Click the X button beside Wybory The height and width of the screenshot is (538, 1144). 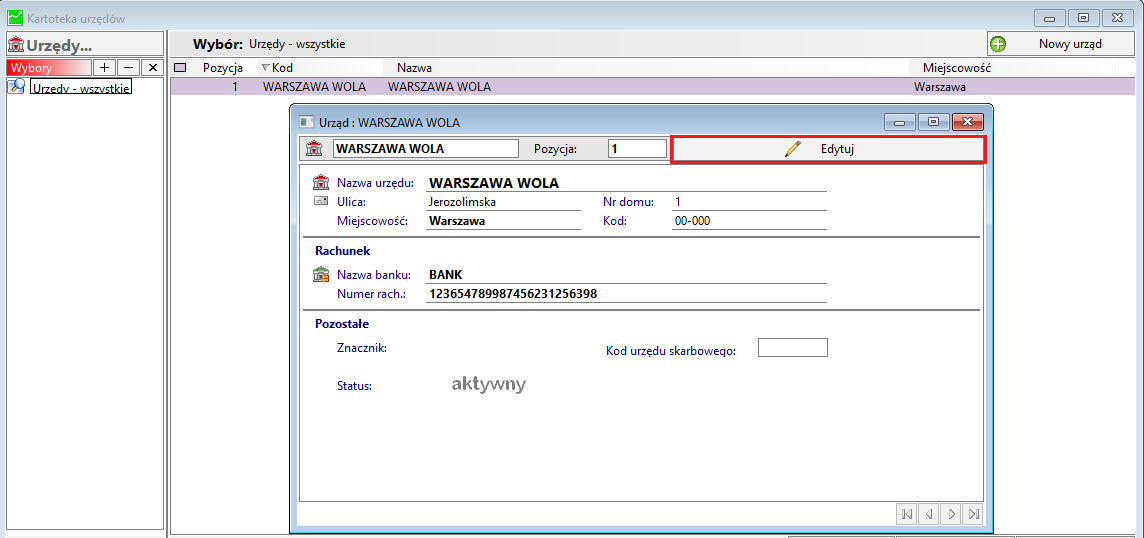pyautogui.click(x=152, y=67)
